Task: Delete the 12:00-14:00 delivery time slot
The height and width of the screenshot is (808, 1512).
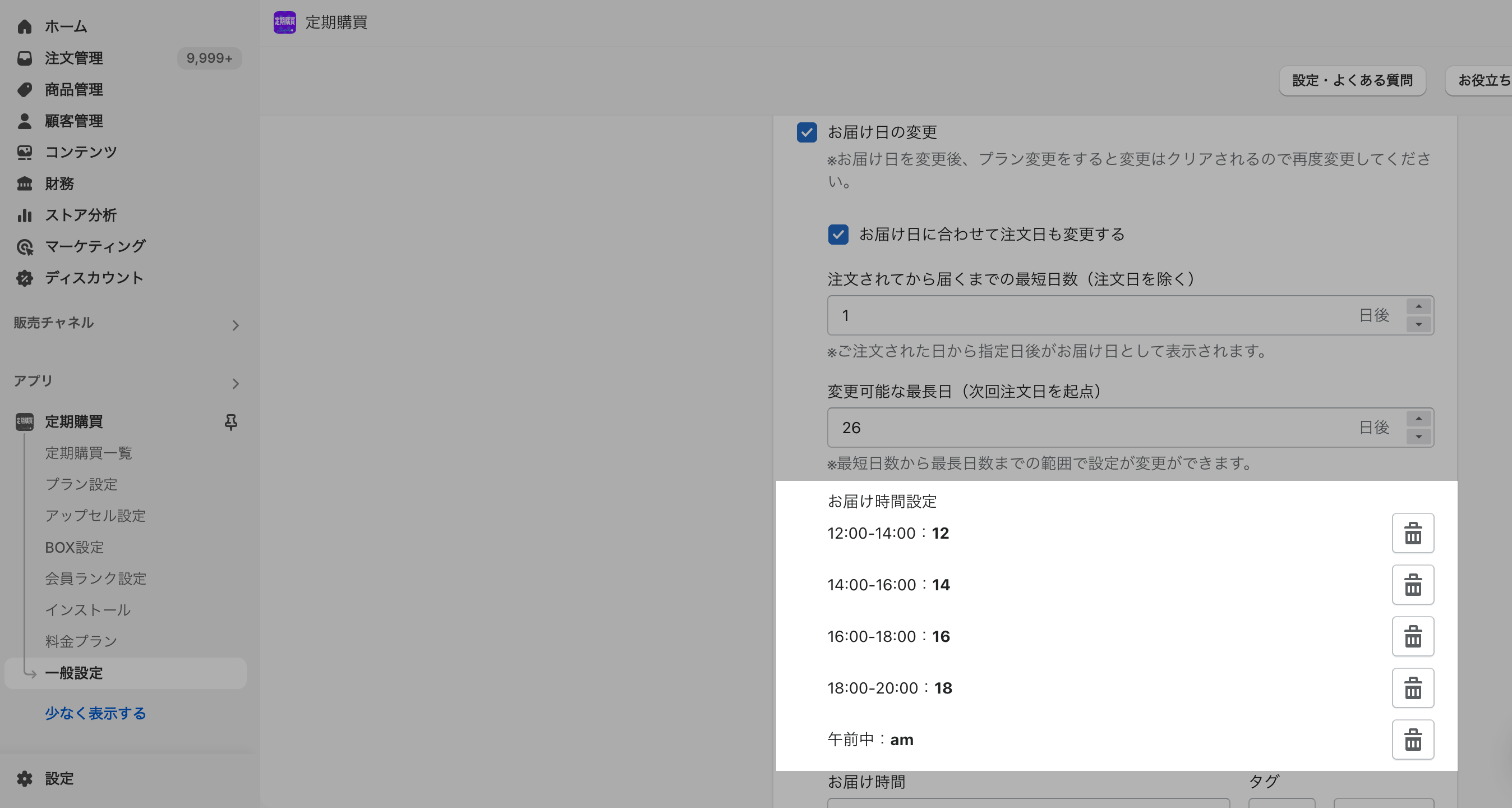Action: pos(1412,533)
